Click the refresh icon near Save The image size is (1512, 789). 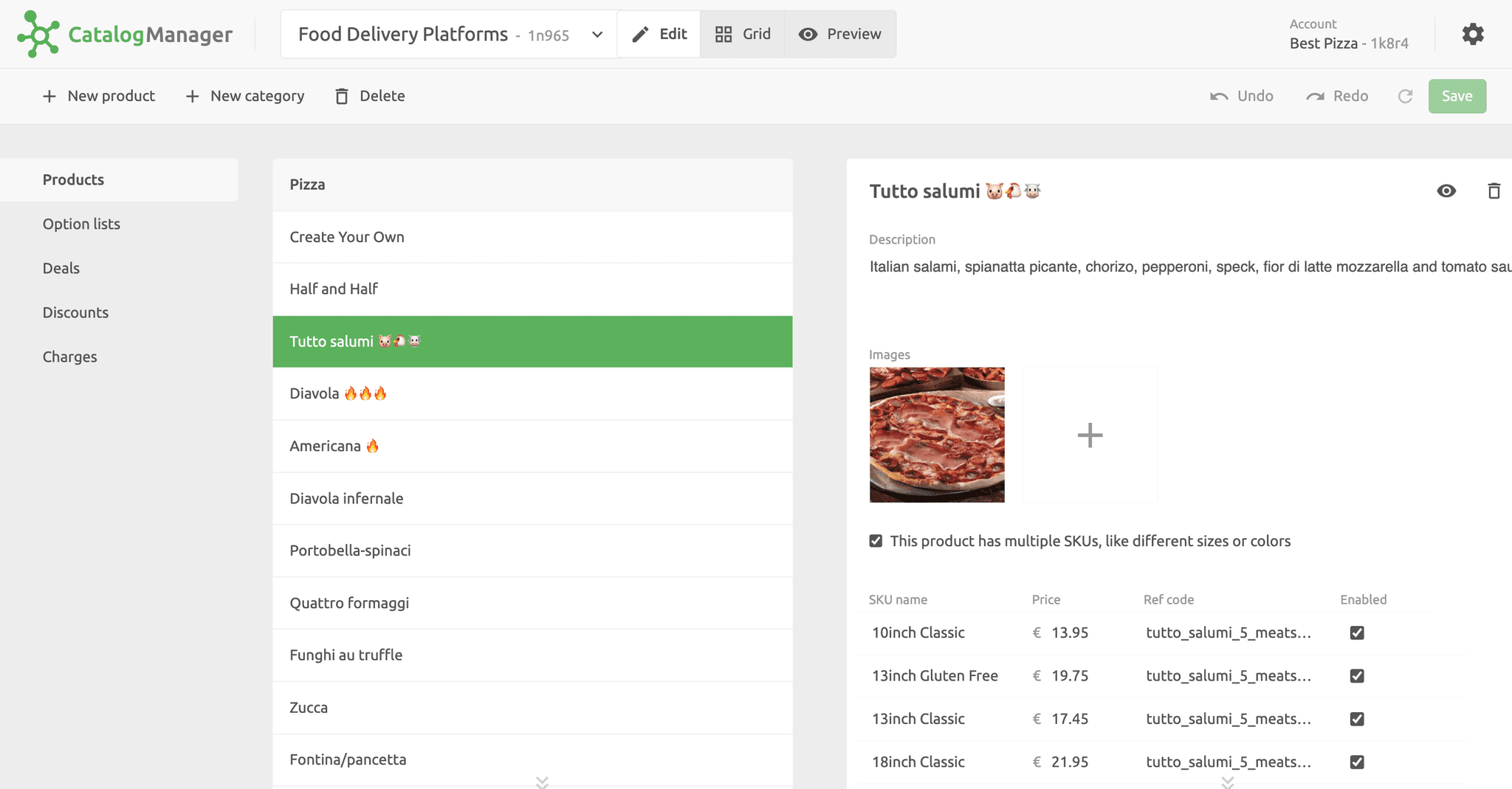pos(1406,96)
